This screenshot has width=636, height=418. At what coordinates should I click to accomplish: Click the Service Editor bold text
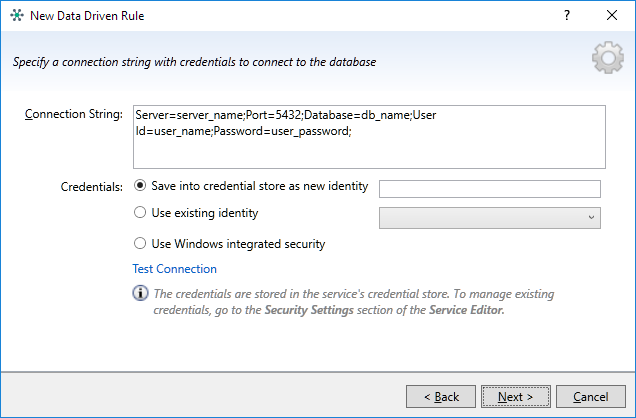pyautogui.click(x=466, y=310)
